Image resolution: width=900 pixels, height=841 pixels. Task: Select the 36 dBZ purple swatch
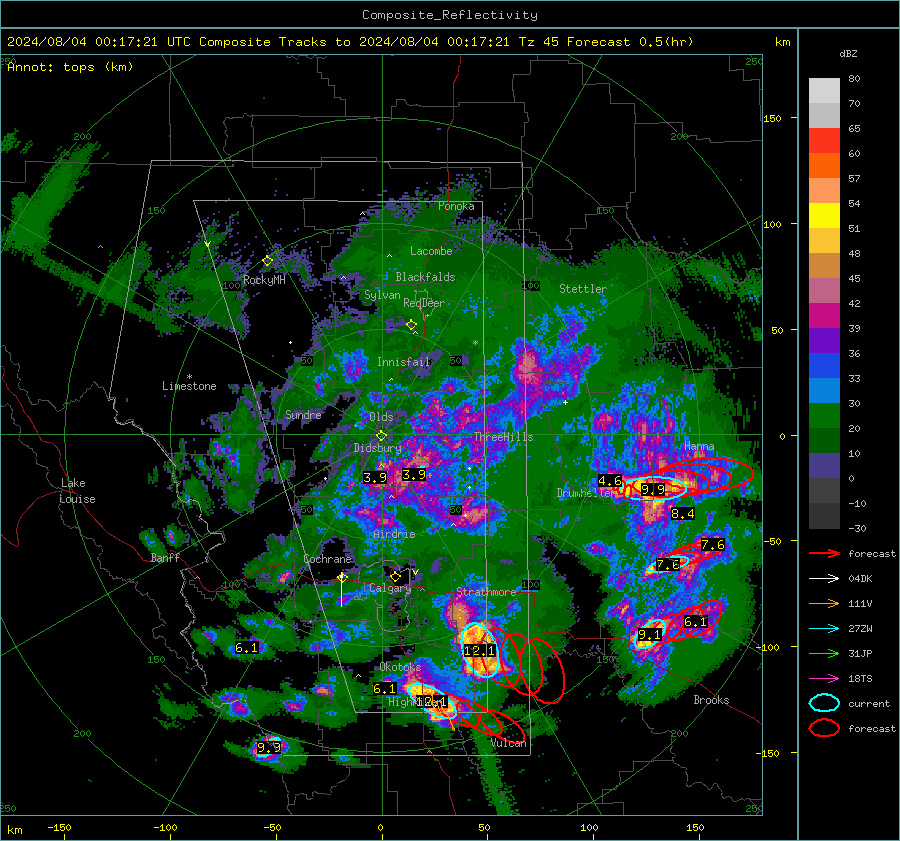(824, 340)
